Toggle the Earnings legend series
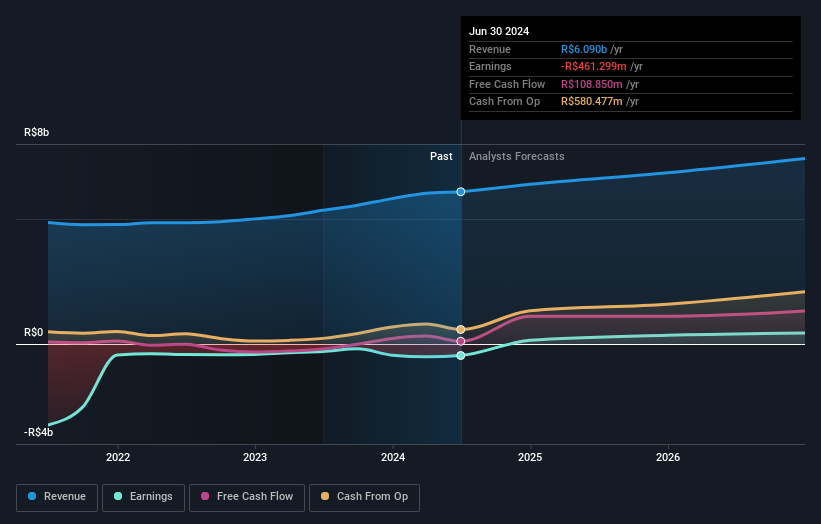 tap(143, 497)
